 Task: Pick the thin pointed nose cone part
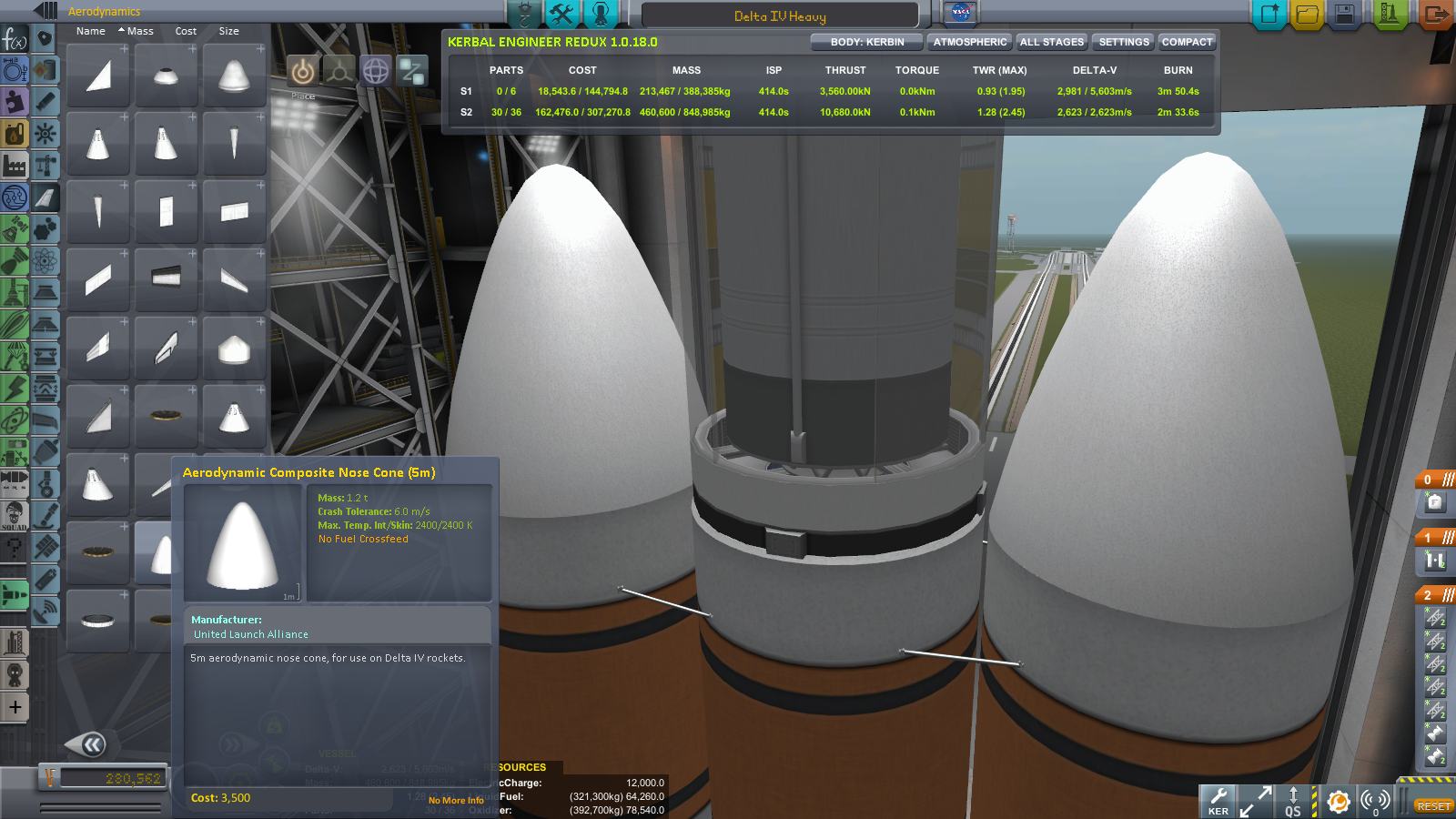point(235,144)
